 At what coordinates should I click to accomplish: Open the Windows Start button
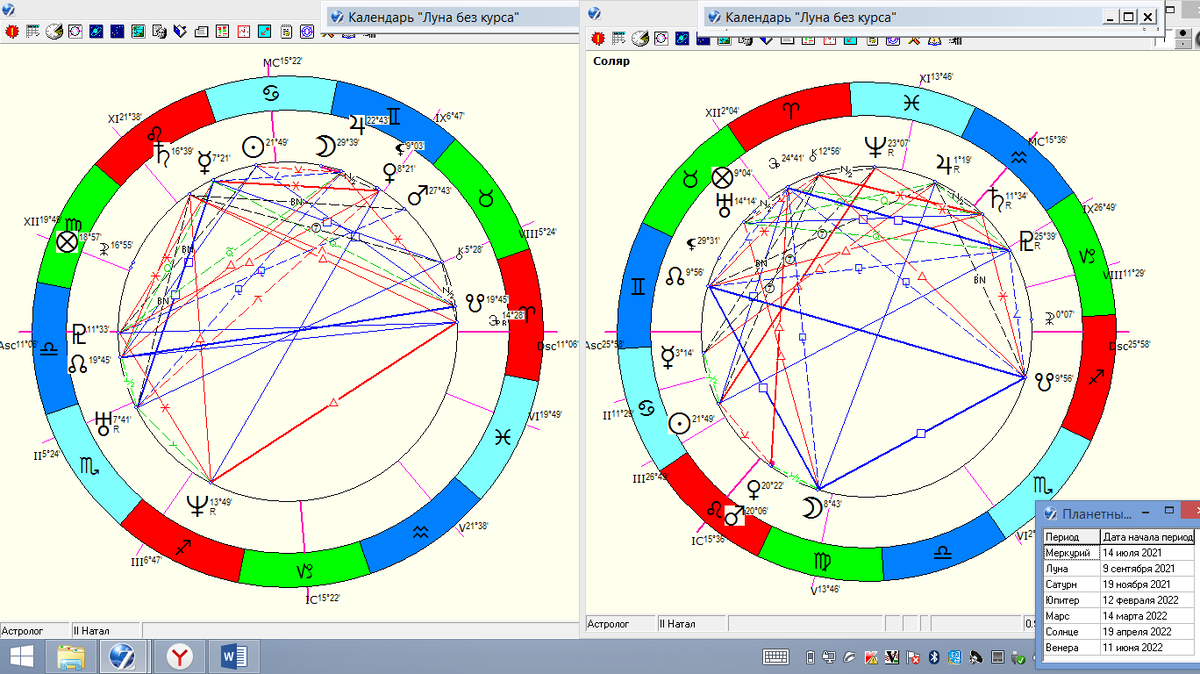click(x=20, y=657)
